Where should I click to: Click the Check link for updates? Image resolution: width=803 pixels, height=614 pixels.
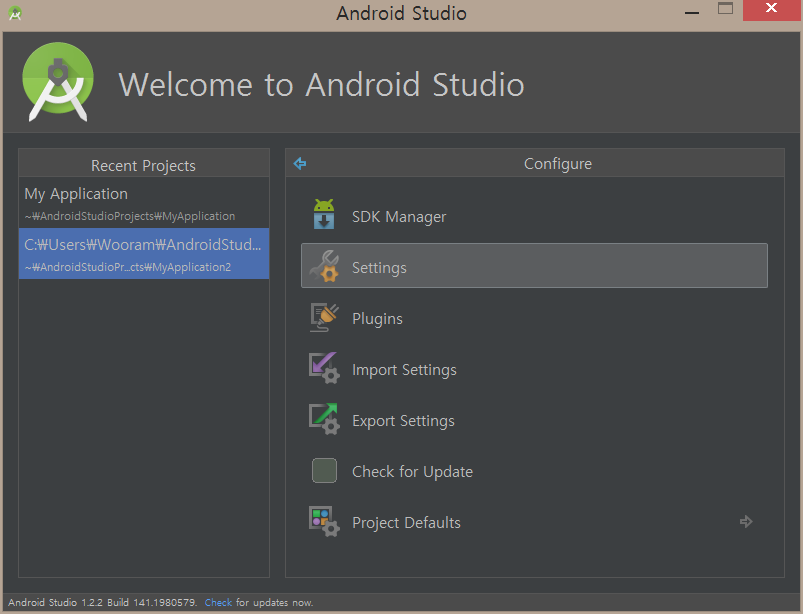pos(218,602)
